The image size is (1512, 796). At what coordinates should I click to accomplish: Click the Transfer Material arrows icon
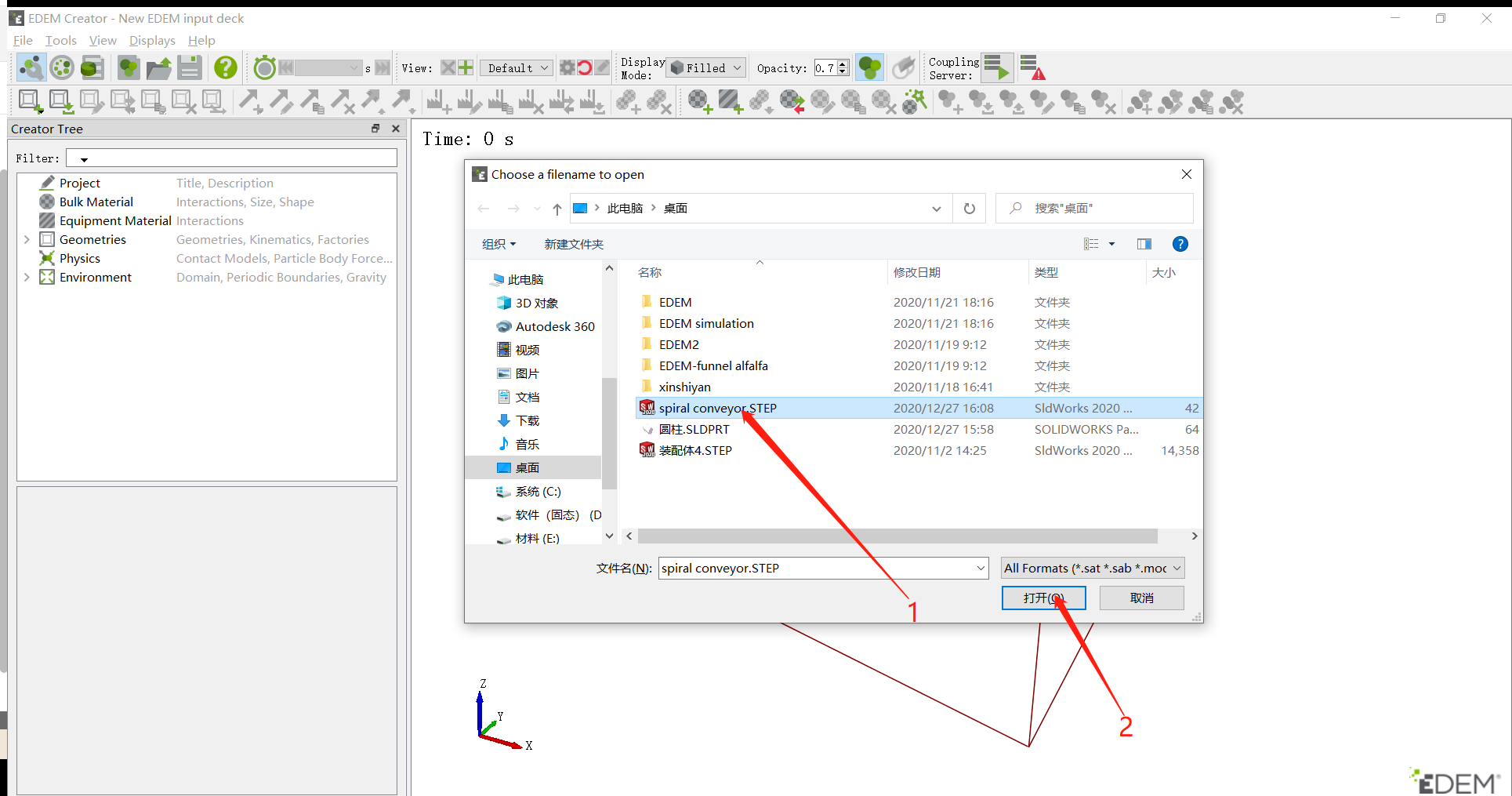click(792, 102)
